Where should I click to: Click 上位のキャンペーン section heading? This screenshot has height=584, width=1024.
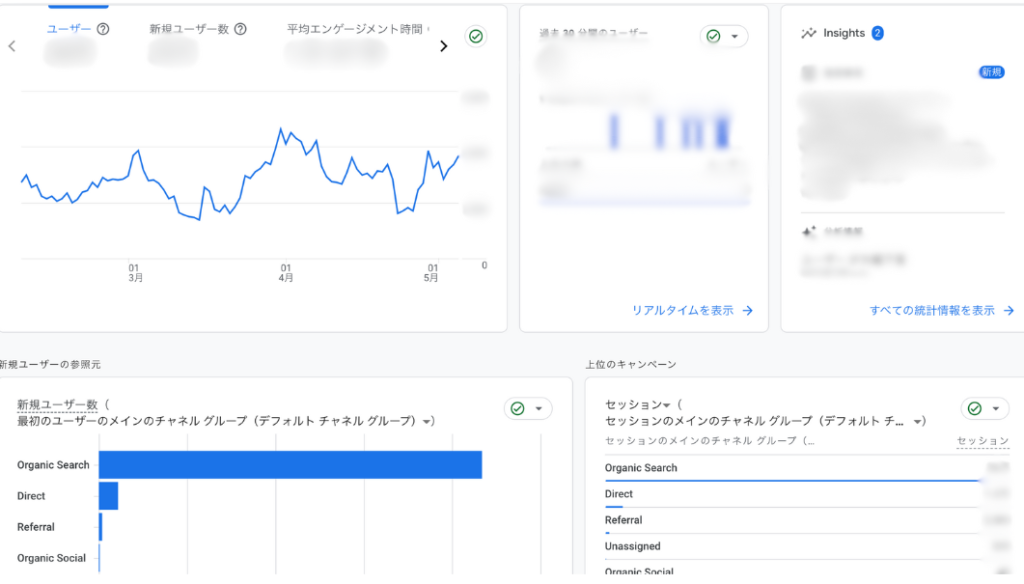(631, 365)
